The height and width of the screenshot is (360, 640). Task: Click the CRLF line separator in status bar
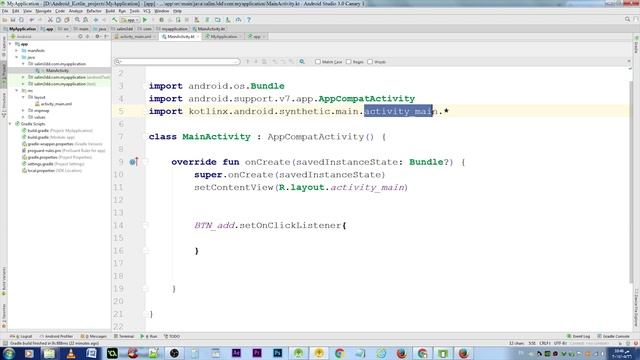coord(545,343)
